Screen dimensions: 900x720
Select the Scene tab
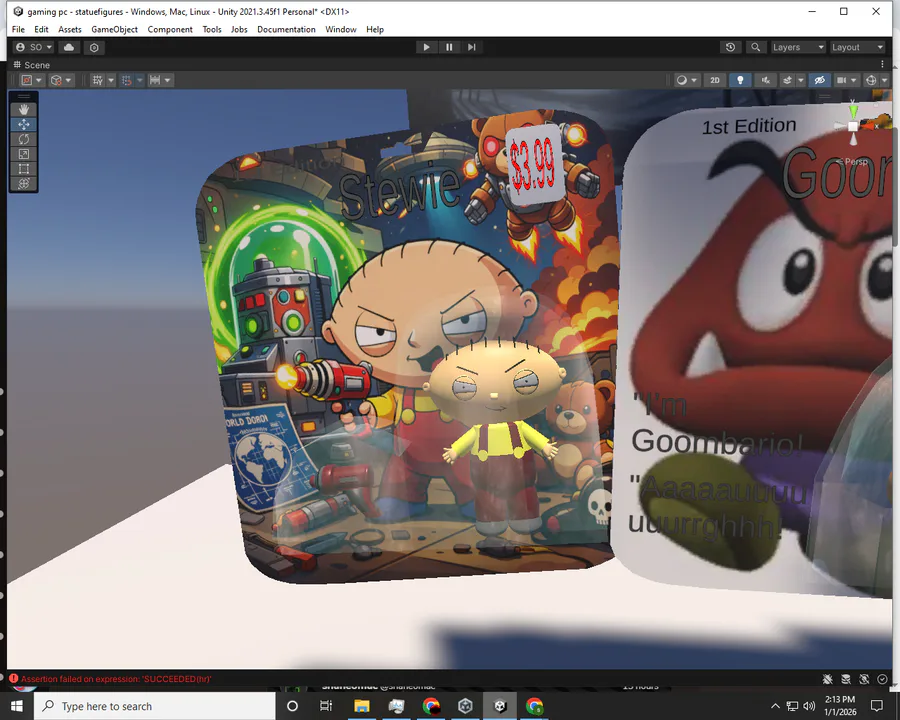(32, 65)
